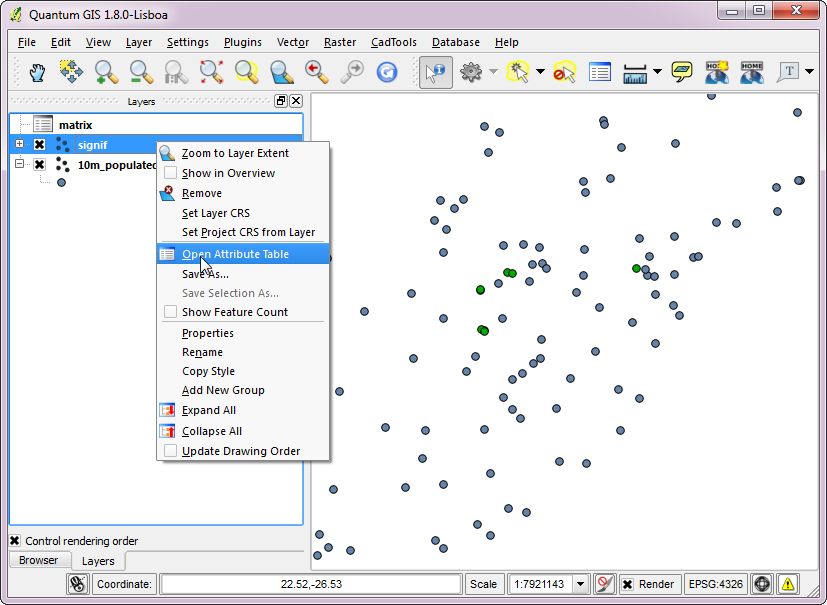Choose Properties in the context menu
Screen dimensions: 827x605
click(243, 333)
